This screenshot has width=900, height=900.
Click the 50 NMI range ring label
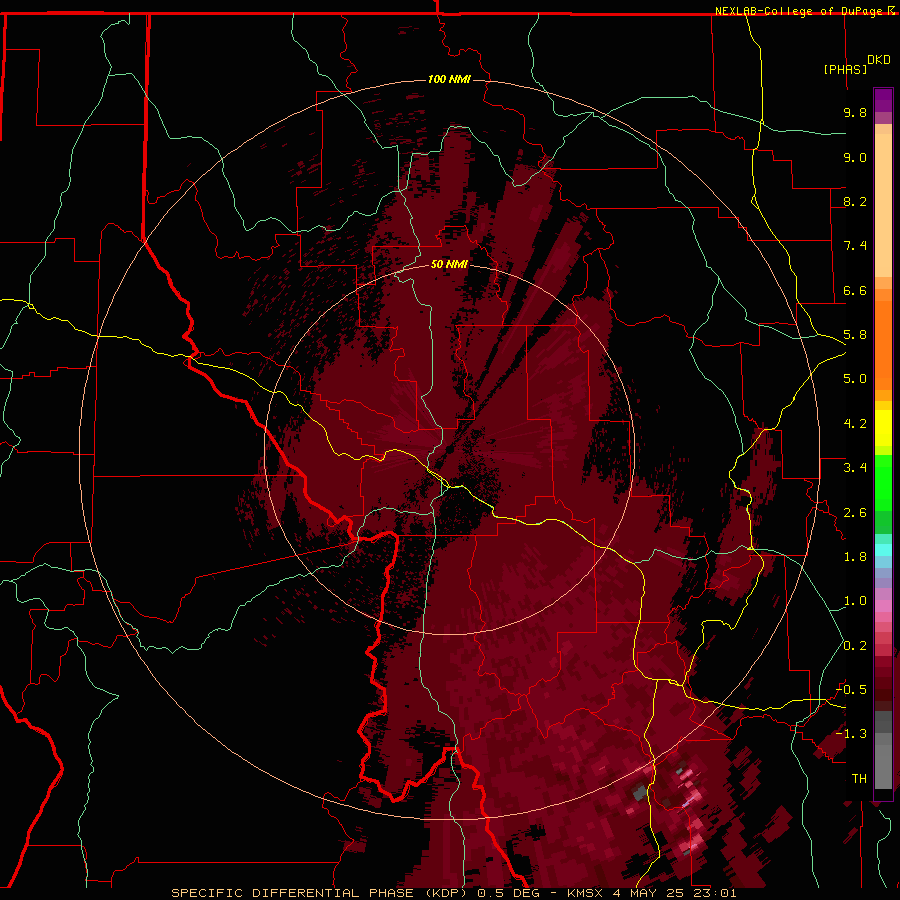(x=449, y=264)
